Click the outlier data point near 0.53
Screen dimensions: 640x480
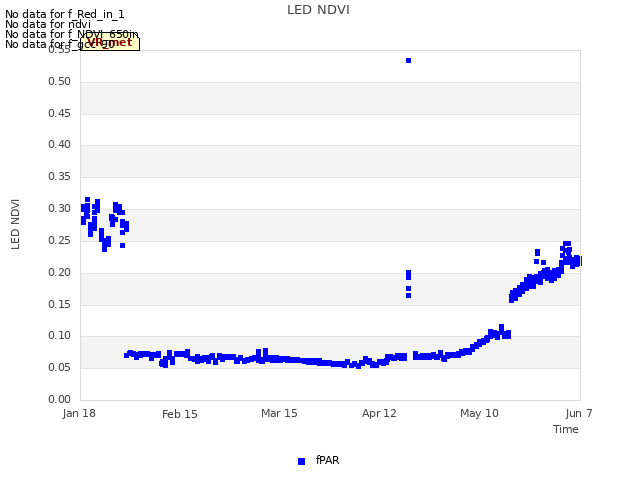[x=408, y=60]
